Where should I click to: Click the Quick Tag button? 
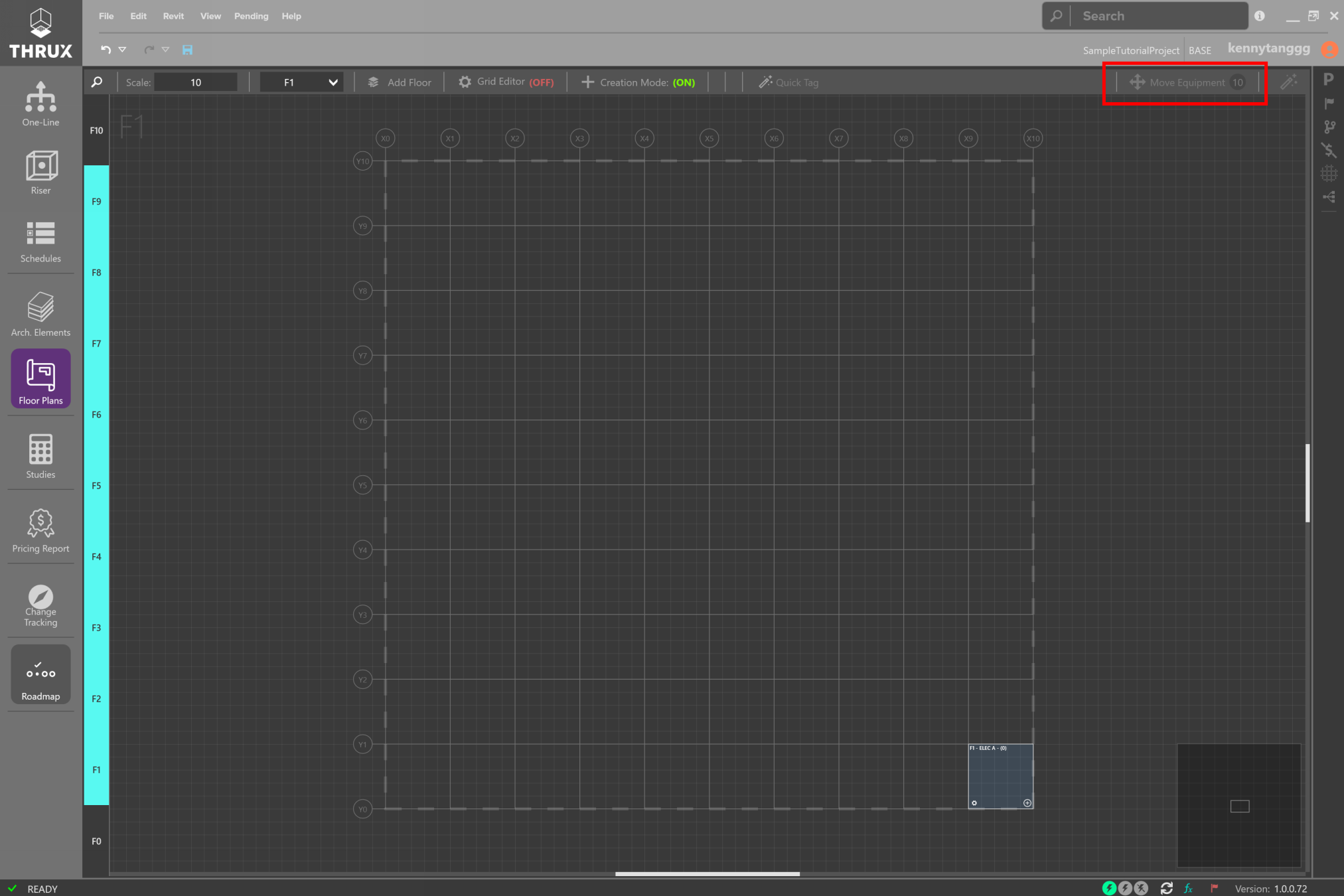tap(788, 82)
